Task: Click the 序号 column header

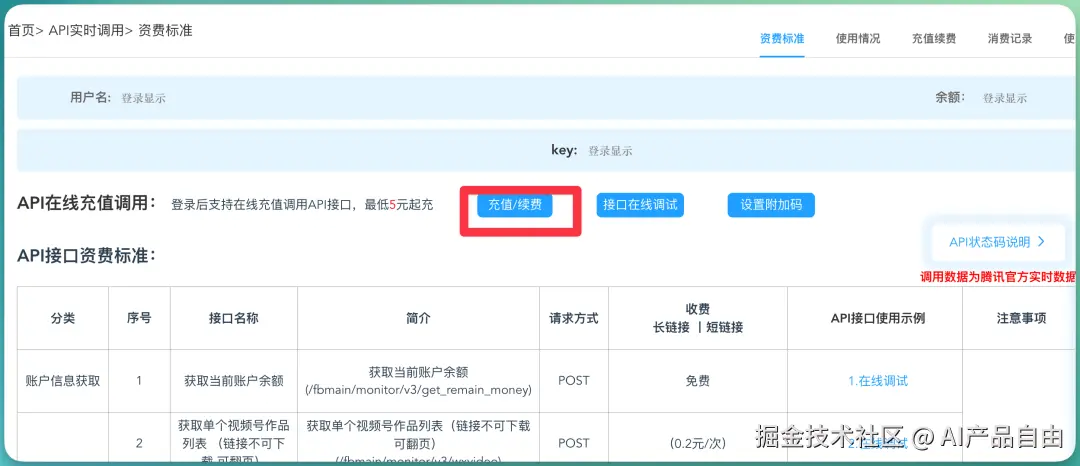Action: click(x=139, y=318)
